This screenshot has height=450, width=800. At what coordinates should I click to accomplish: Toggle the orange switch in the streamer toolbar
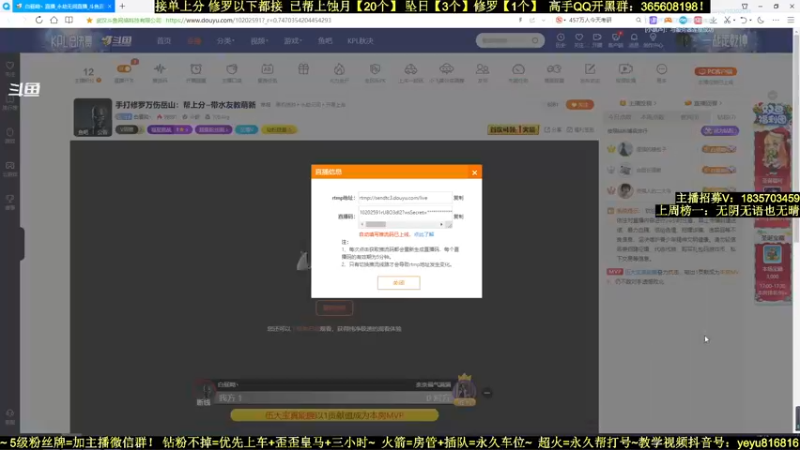(124, 69)
